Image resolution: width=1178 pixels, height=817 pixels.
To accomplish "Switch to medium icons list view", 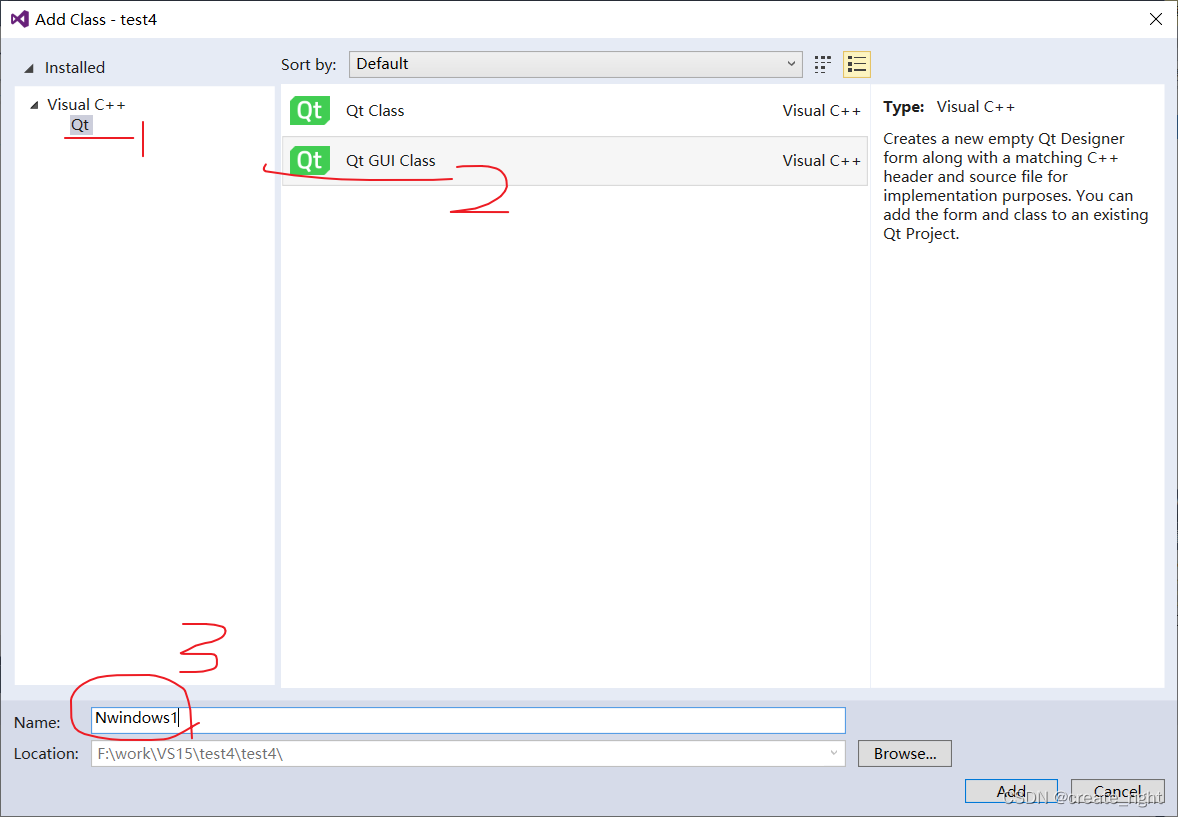I will tap(856, 65).
